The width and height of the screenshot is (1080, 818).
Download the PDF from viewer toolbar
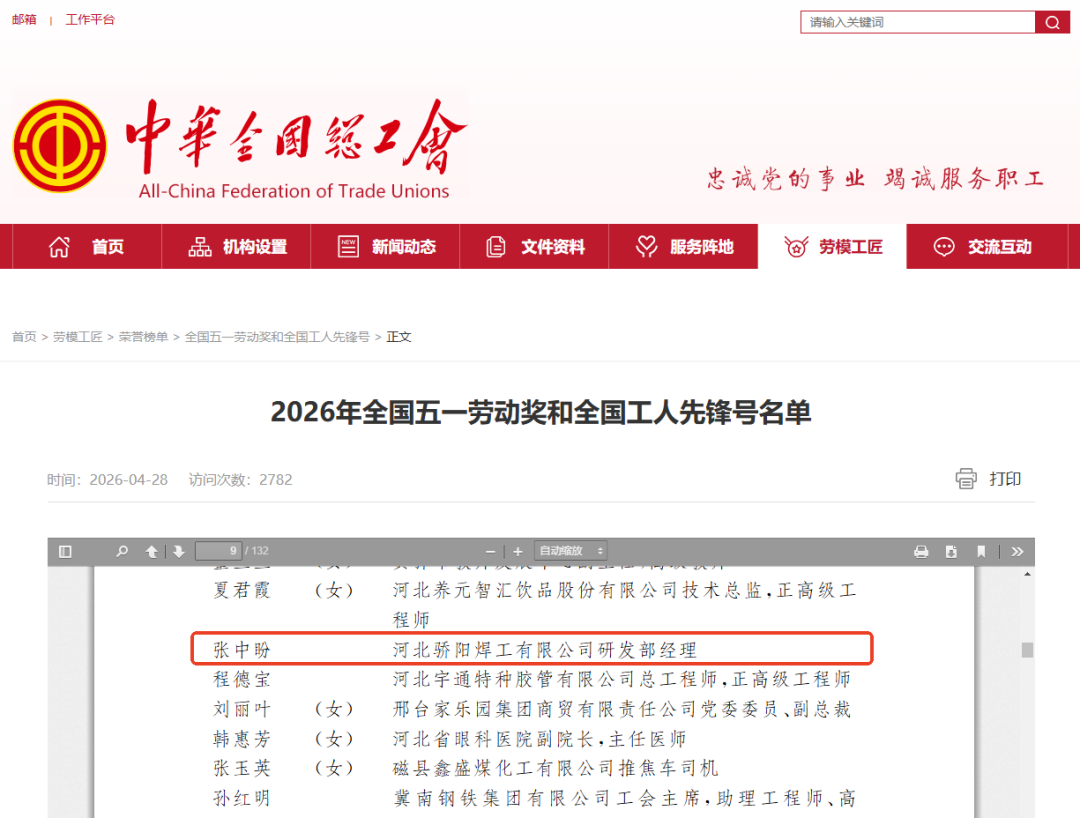pos(951,552)
